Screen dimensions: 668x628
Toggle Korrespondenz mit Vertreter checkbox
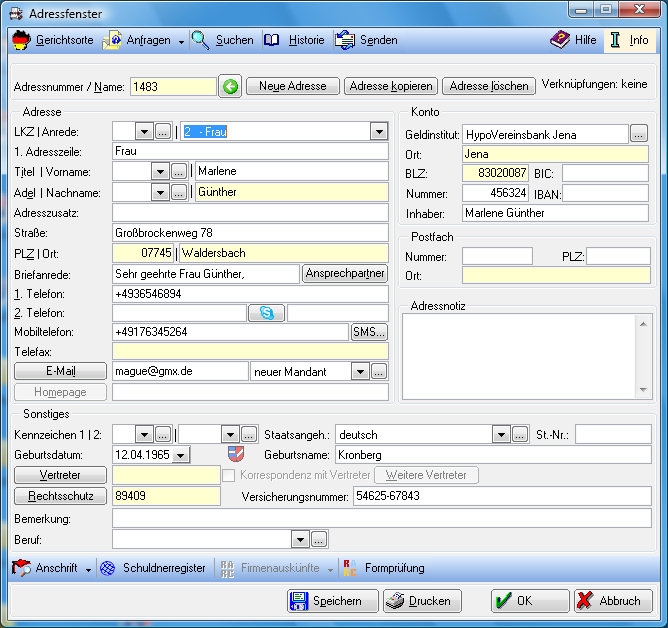coord(228,475)
